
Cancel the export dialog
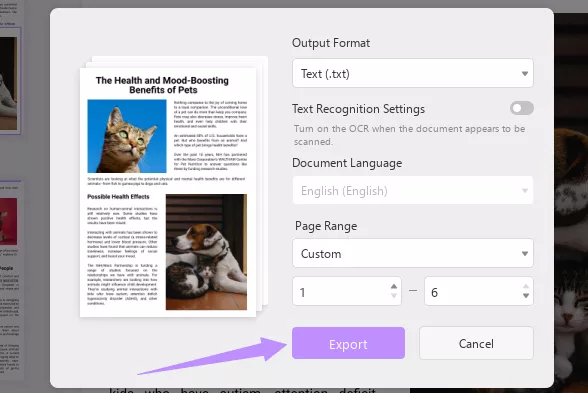pos(476,343)
